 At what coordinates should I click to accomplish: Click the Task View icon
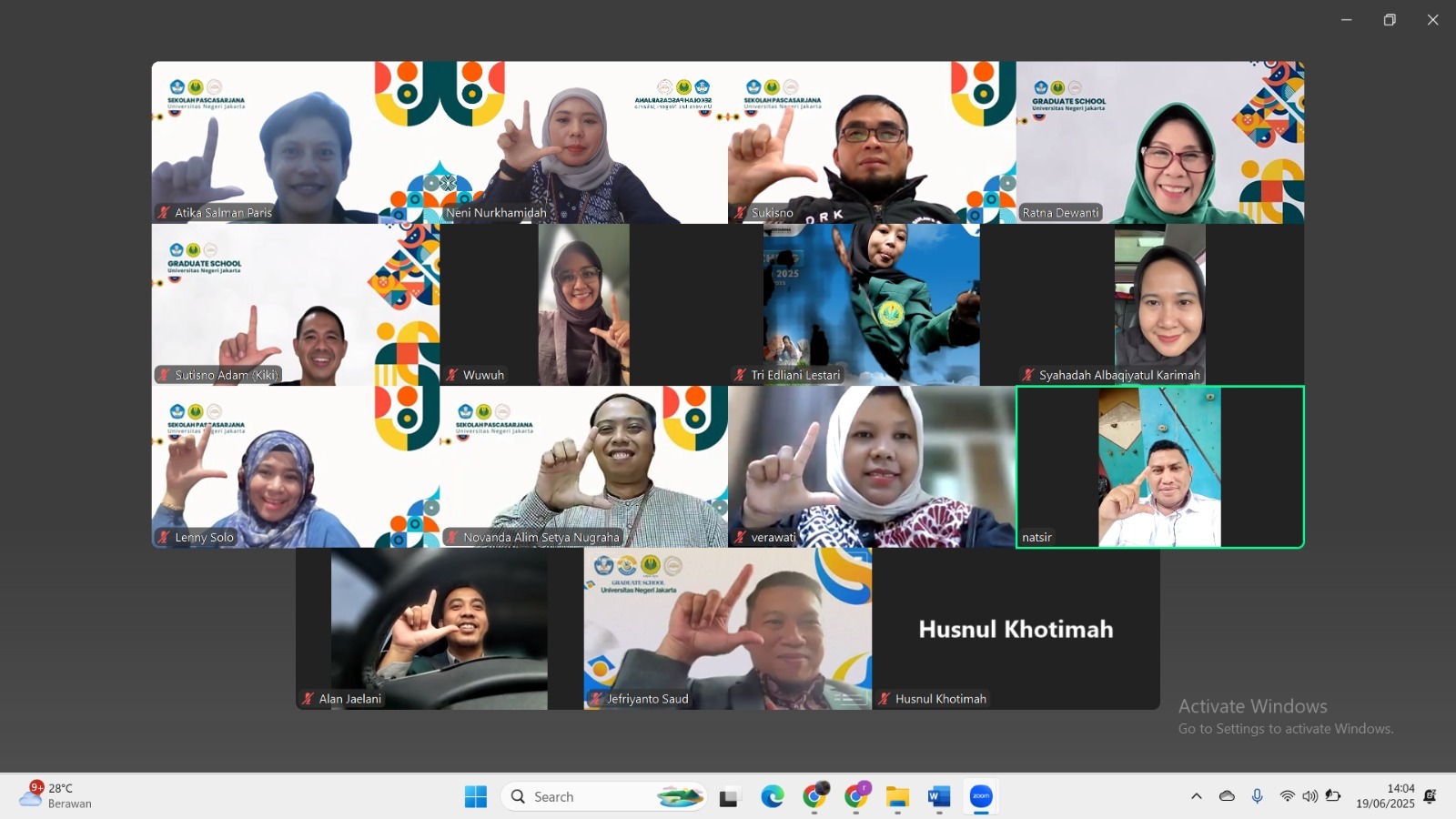tap(730, 797)
